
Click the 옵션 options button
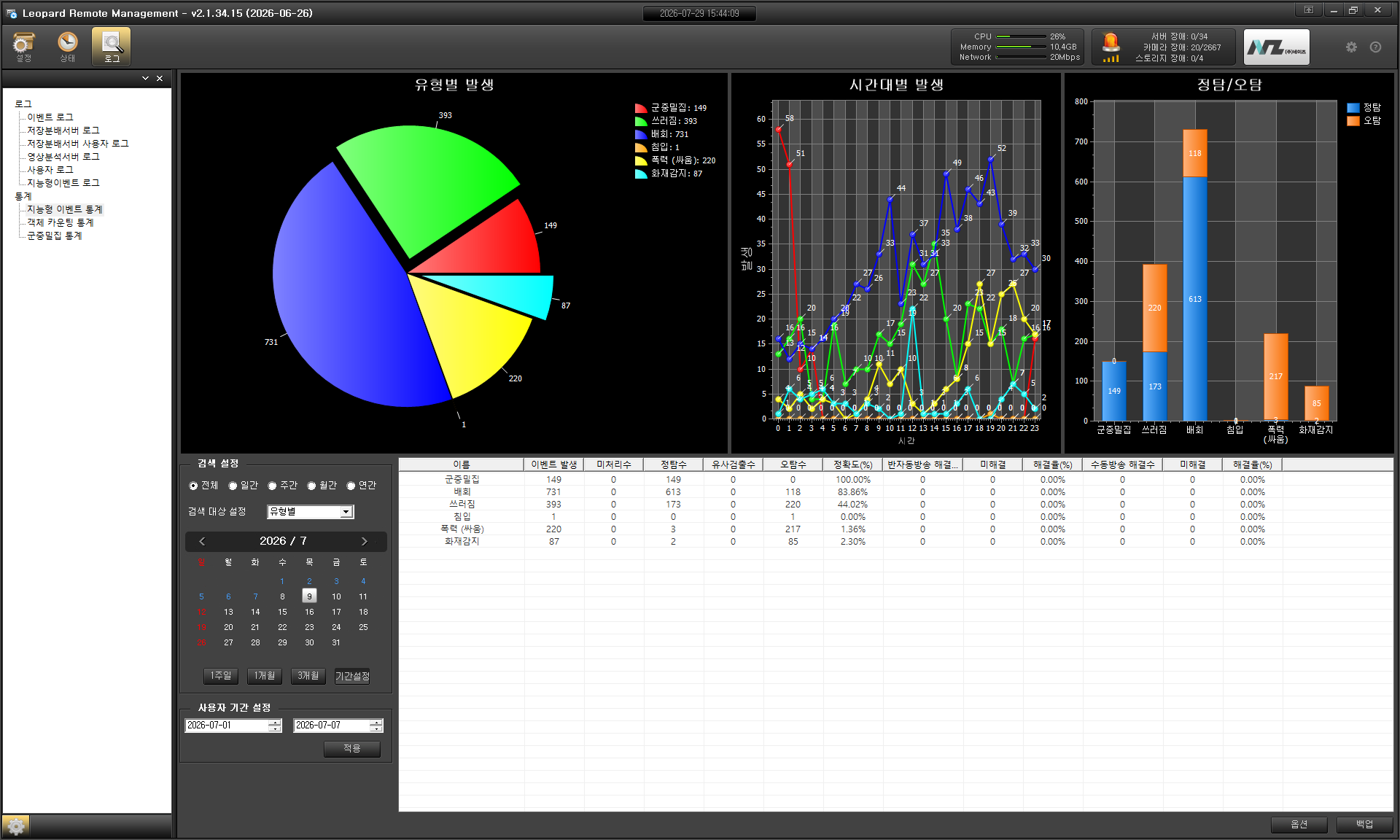(x=1299, y=825)
